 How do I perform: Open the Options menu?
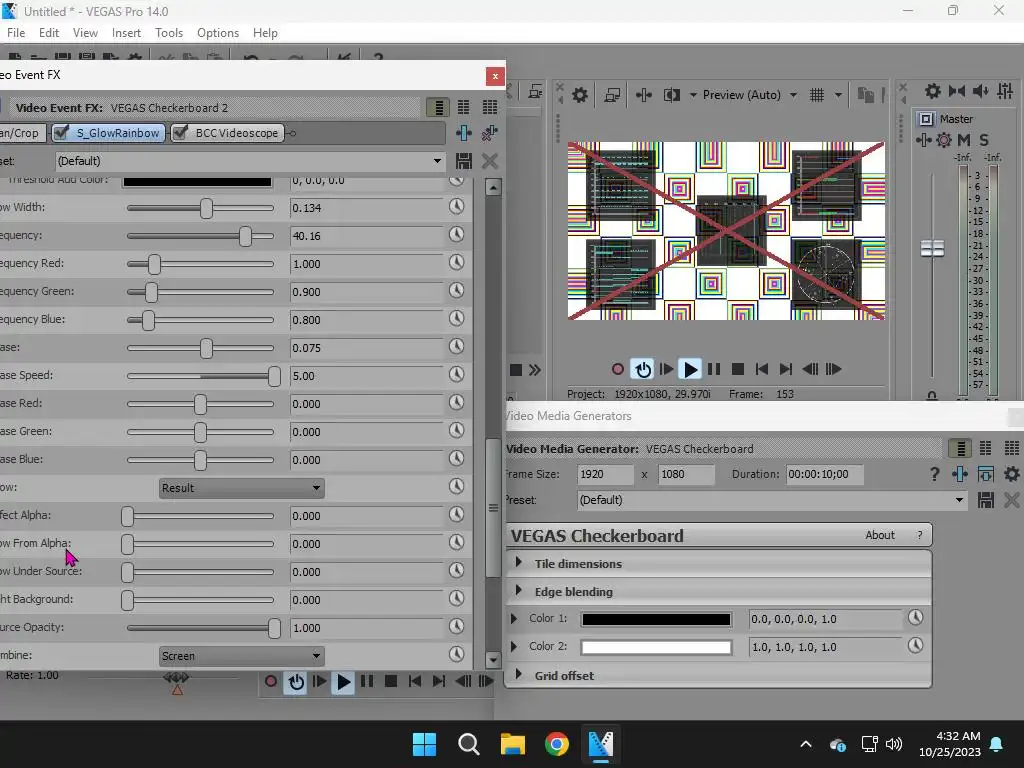[x=218, y=33]
